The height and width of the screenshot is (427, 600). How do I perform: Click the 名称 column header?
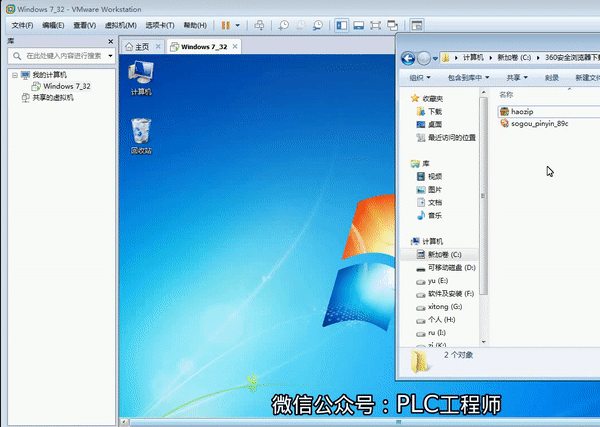[506, 95]
